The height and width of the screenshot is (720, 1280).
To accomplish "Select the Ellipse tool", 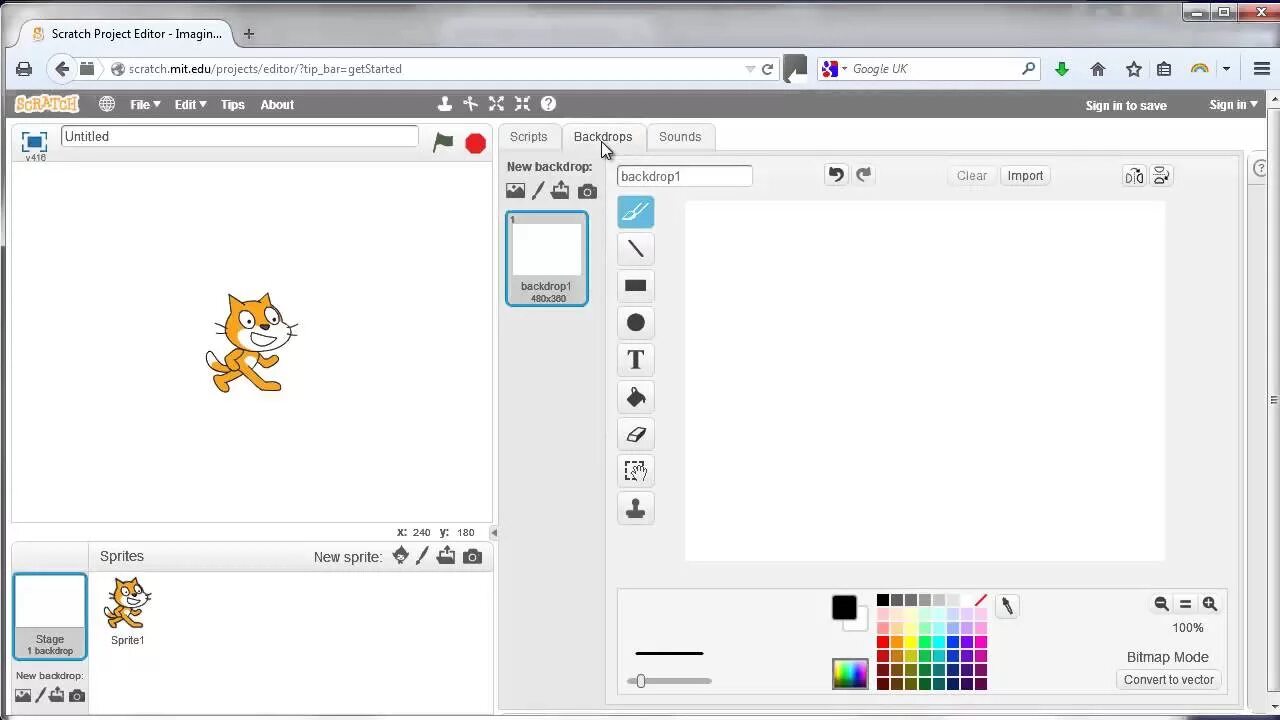I will (635, 322).
